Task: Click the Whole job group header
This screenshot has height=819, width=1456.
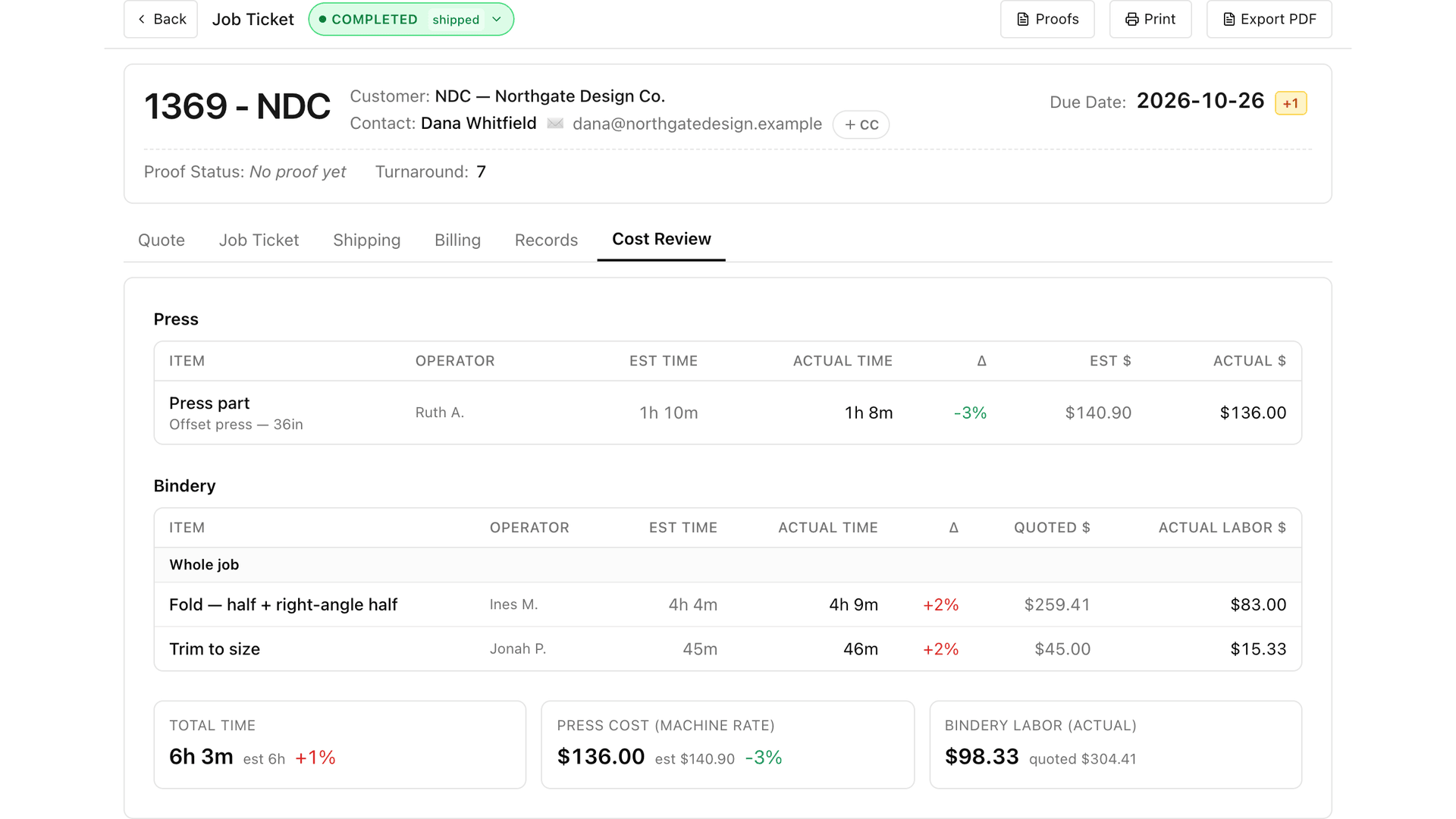Action: pos(728,565)
